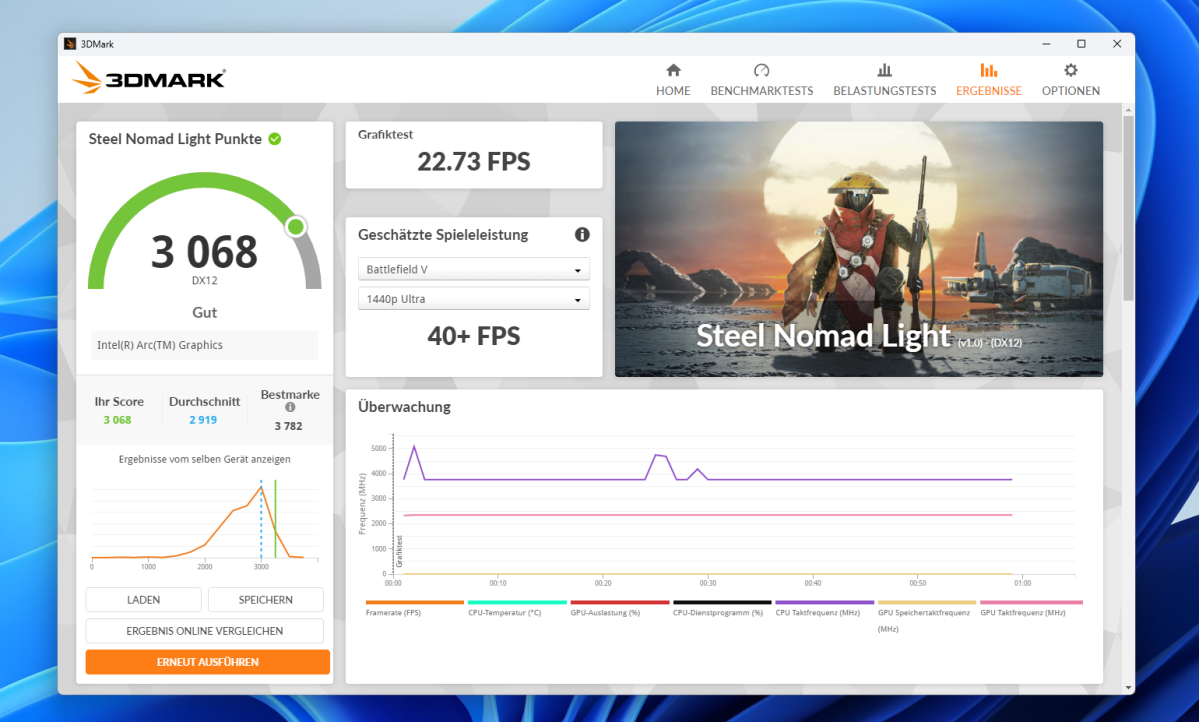Viewport: 1199px width, 722px height.
Task: Click the Ihr Score value 3 068
Action: coord(117,420)
